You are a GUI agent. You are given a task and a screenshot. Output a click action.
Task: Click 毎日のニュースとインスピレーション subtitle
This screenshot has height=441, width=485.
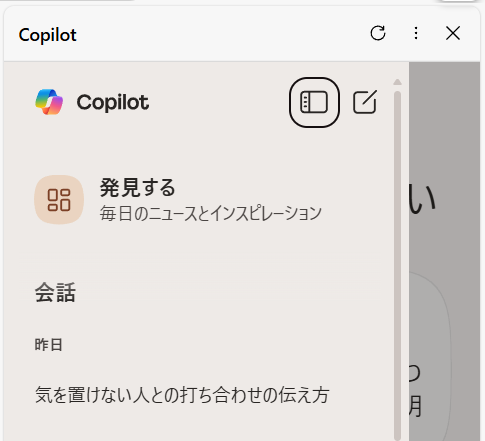pos(211,213)
